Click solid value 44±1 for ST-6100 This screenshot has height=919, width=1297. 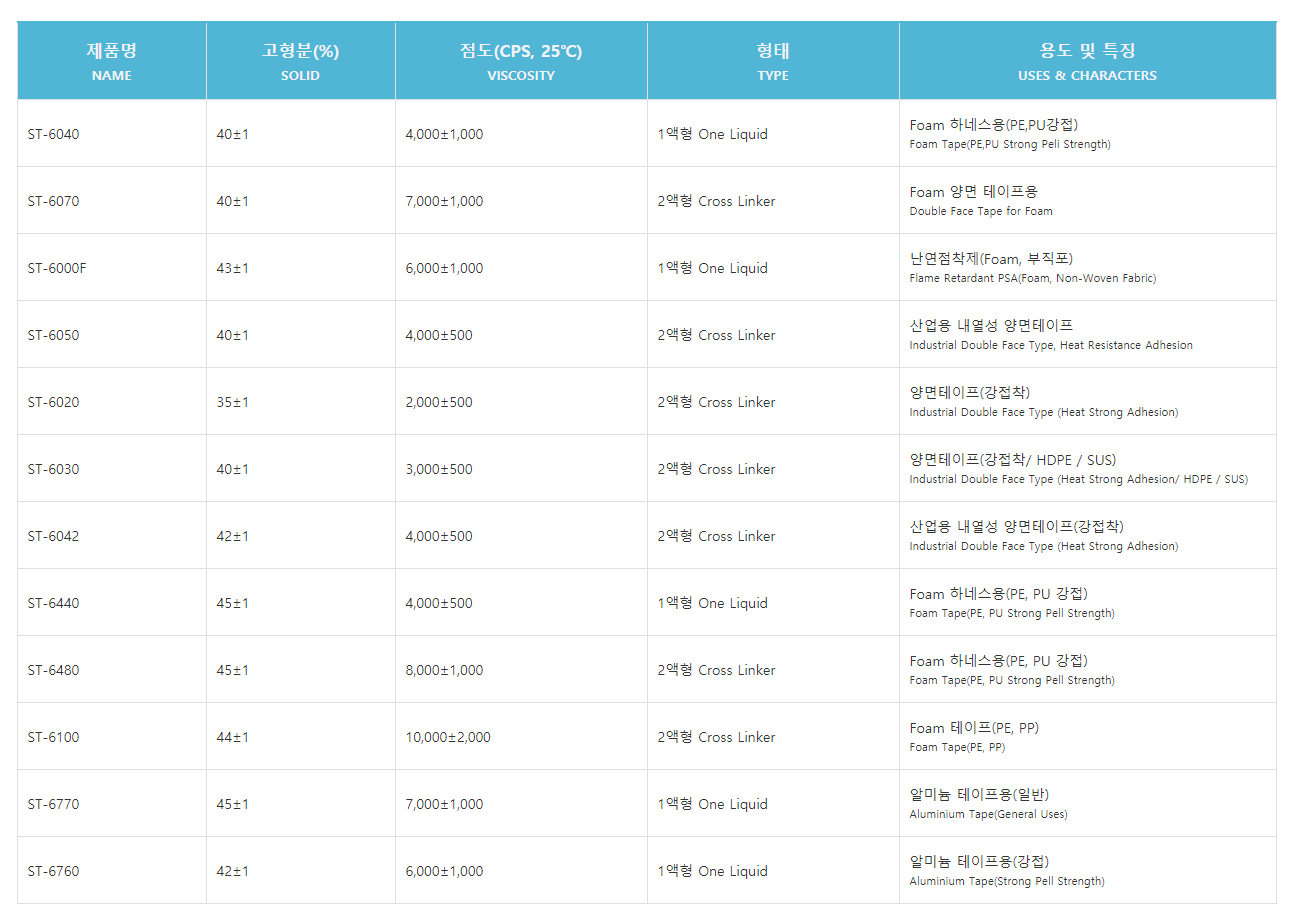233,737
